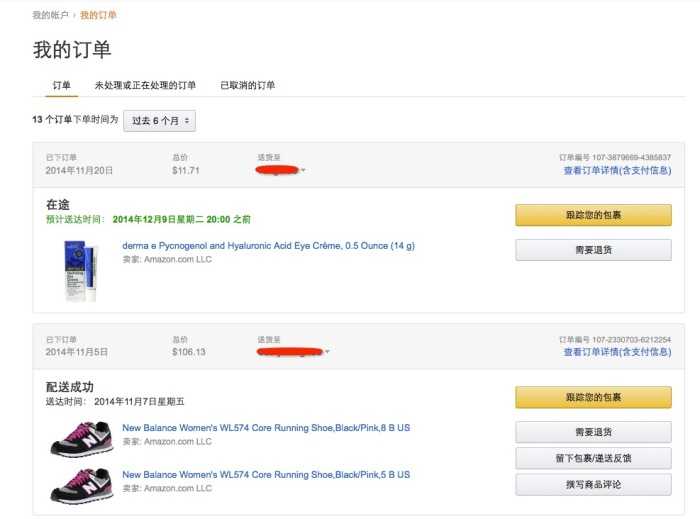The height and width of the screenshot is (519, 700).
Task: Select the 订单 tab
Action: tap(62, 85)
